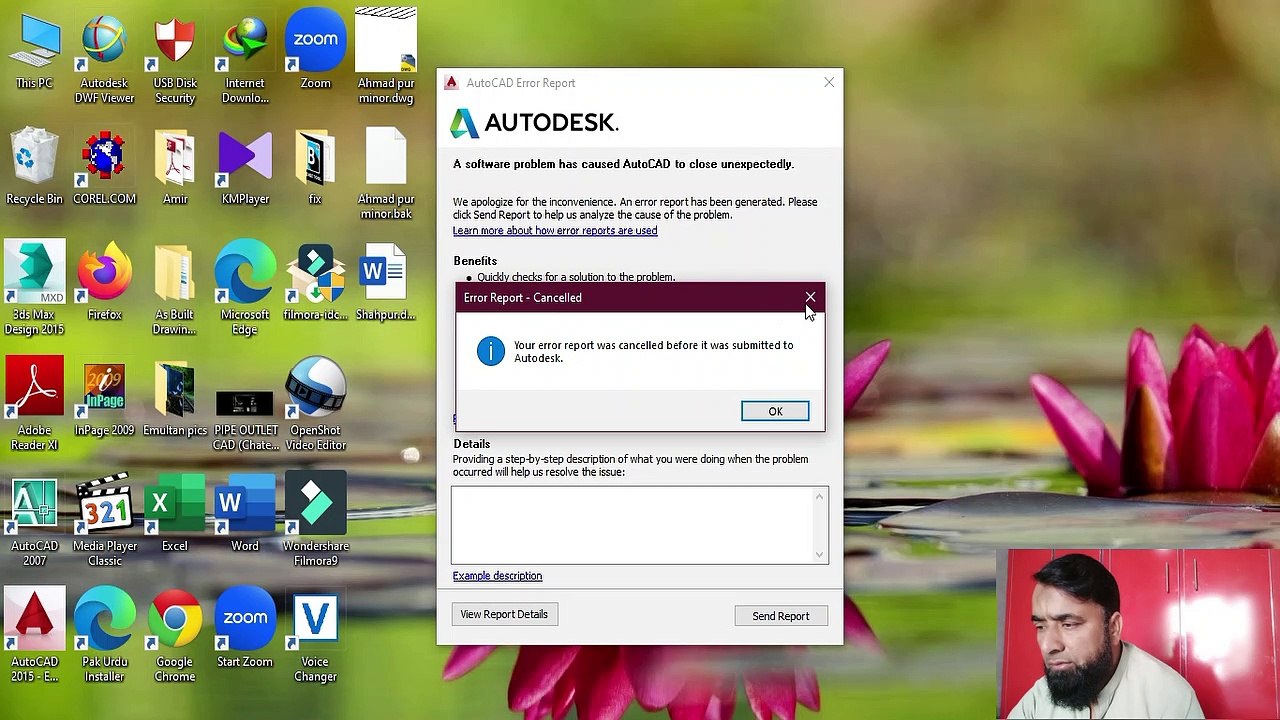Open This PC desktop icon
This screenshot has height=720, width=1280.
tap(34, 50)
